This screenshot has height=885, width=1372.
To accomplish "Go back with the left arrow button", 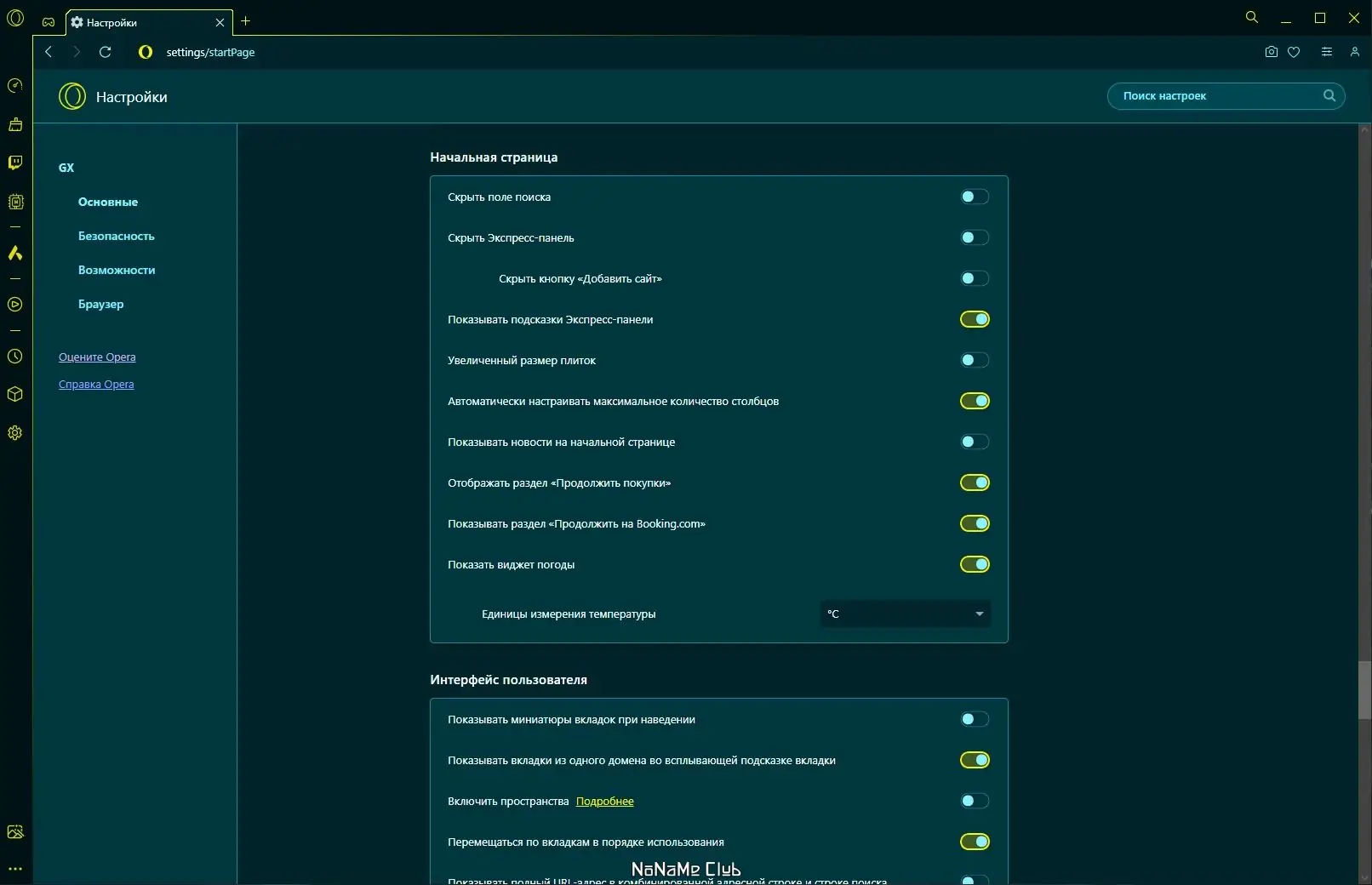I will click(x=49, y=52).
